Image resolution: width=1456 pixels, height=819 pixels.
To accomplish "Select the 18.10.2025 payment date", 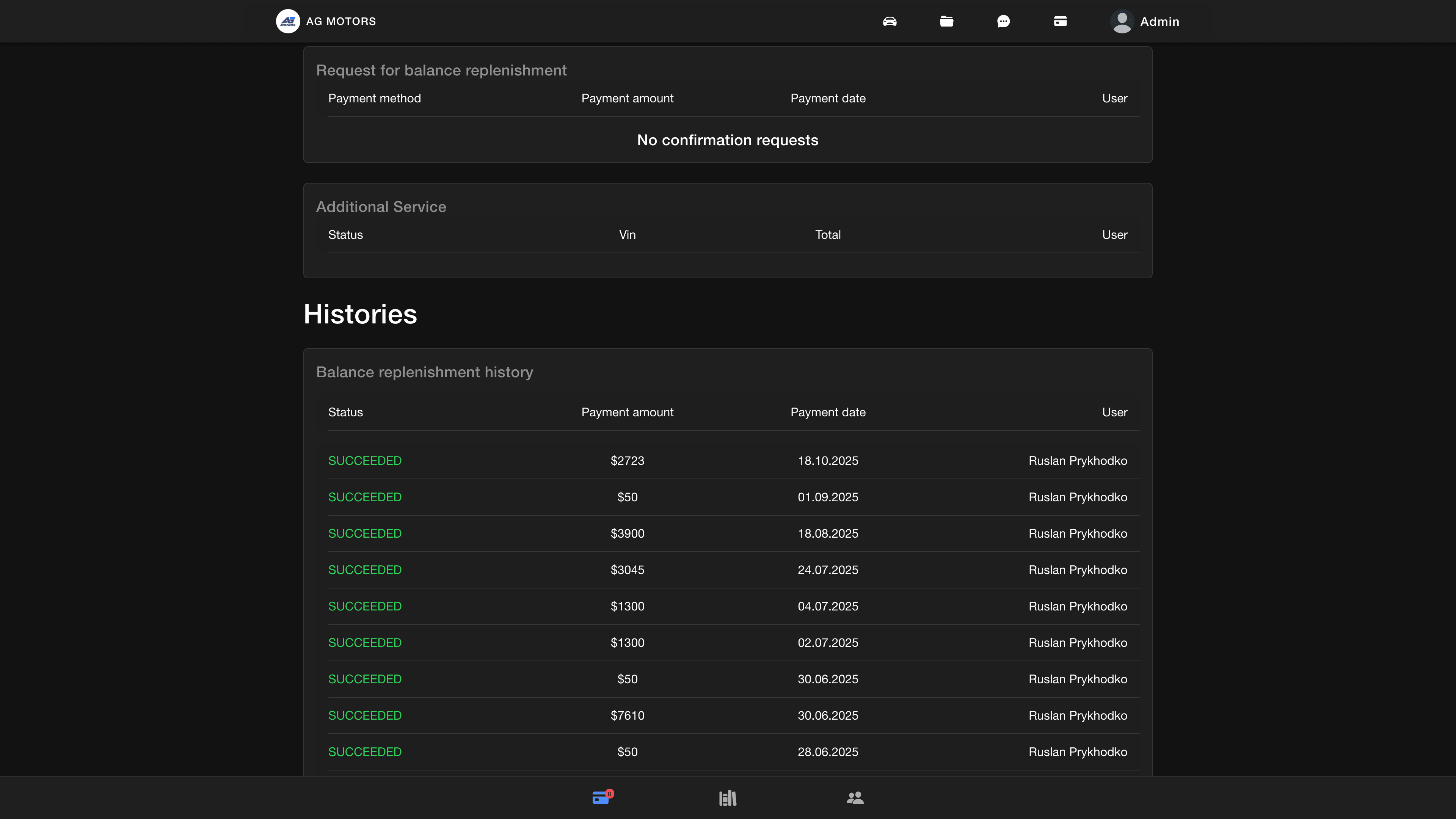I will click(828, 461).
